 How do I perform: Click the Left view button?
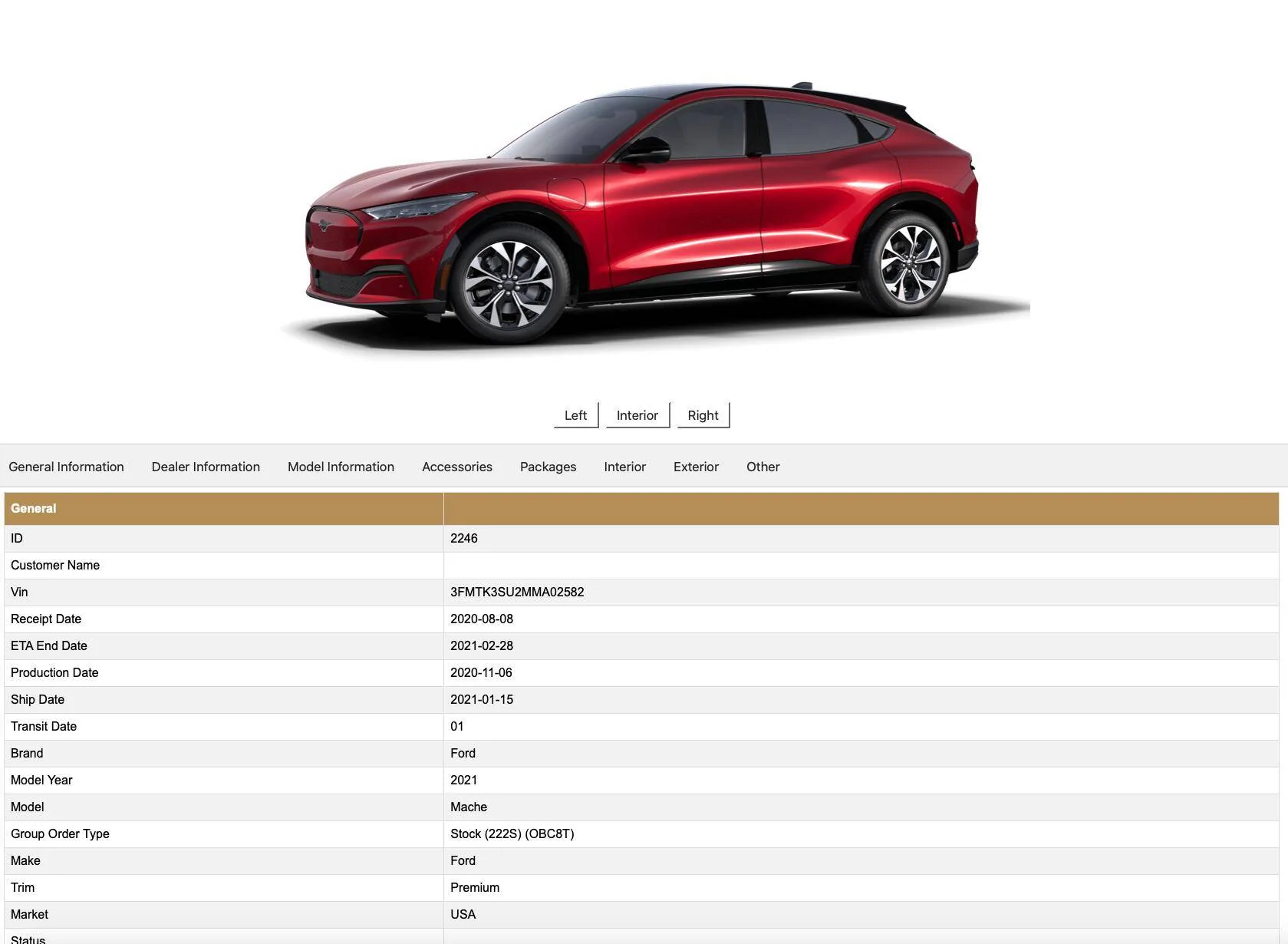575,415
